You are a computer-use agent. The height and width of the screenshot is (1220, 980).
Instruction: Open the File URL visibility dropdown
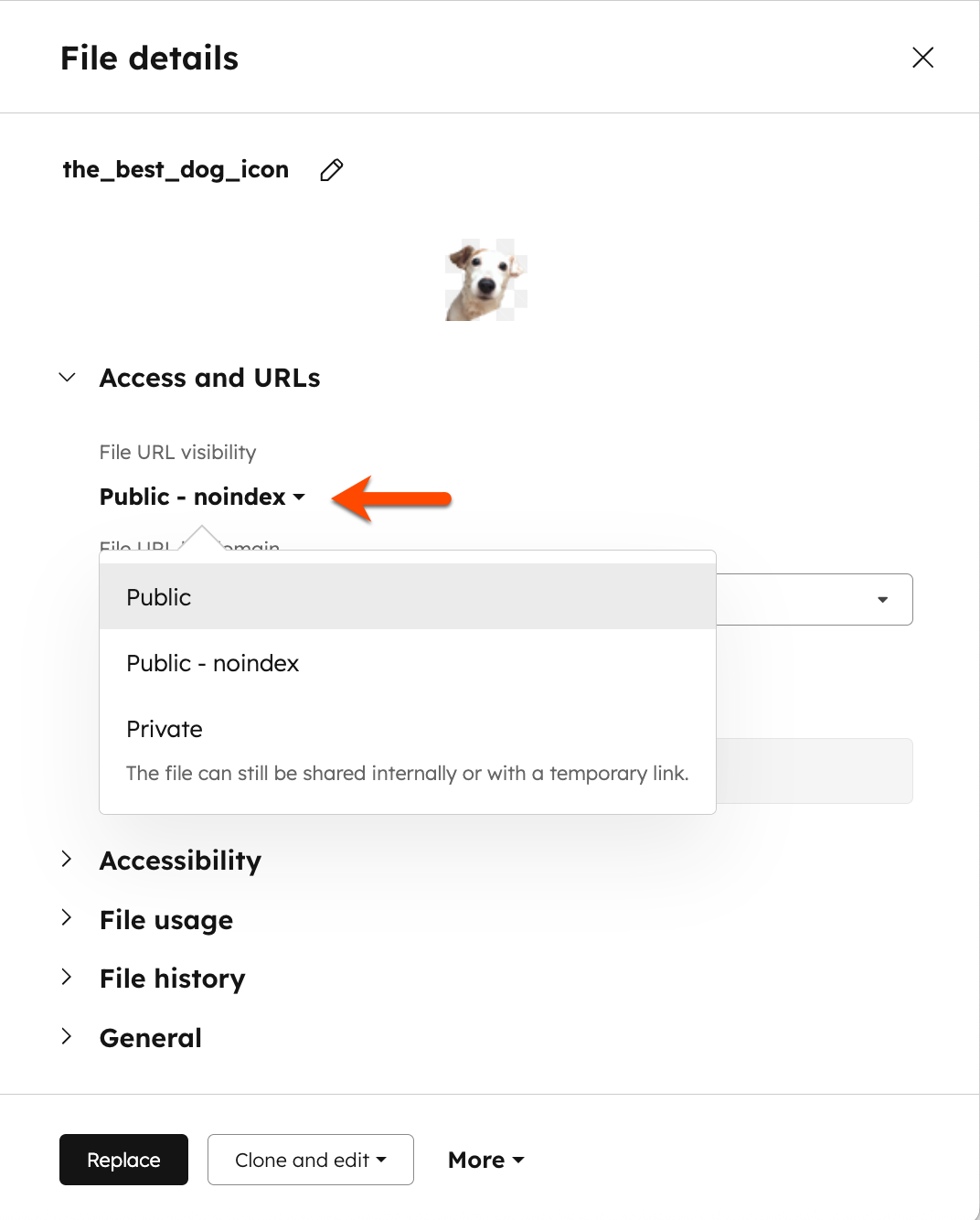[201, 497]
